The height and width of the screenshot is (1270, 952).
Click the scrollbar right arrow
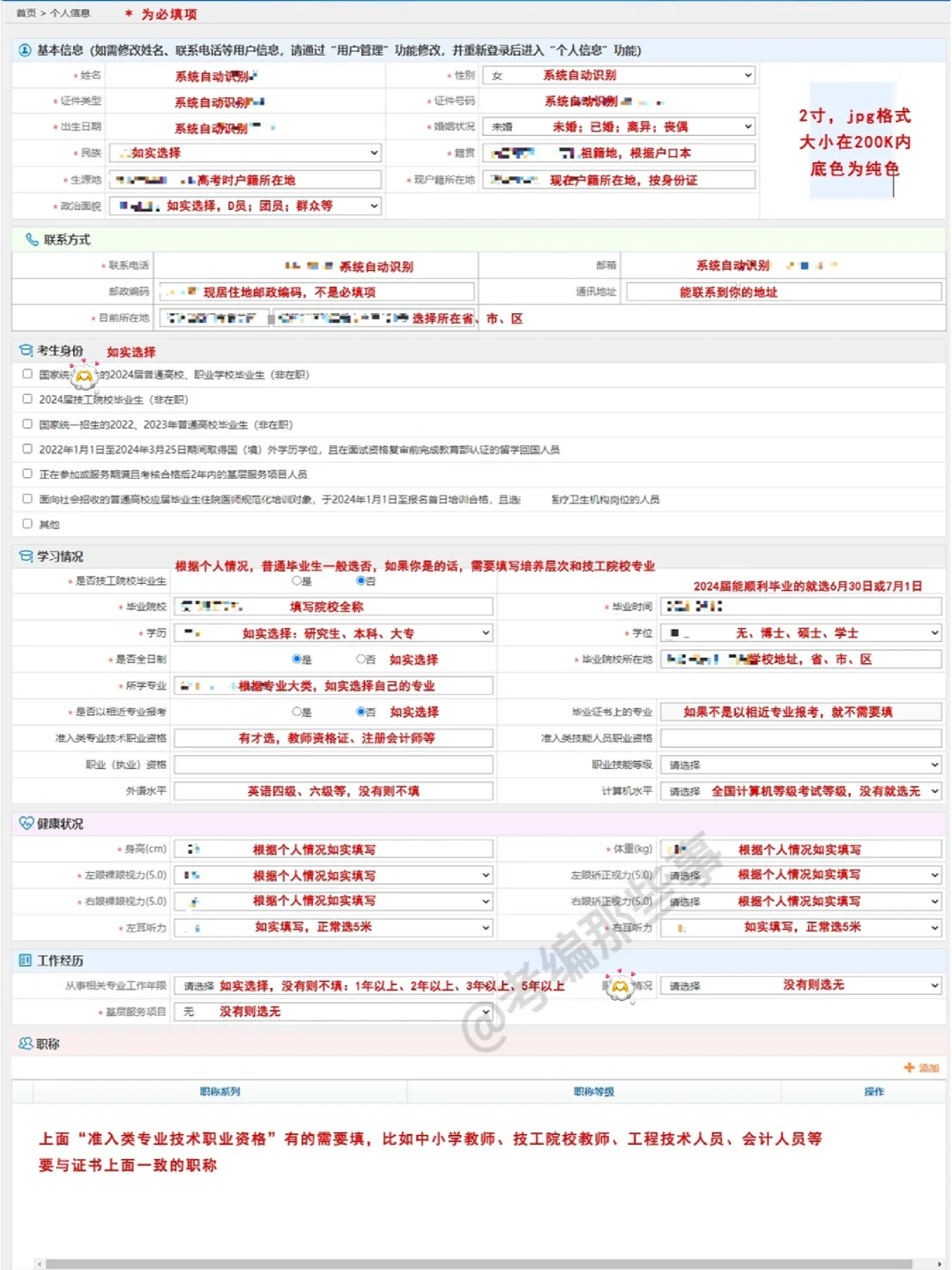click(x=940, y=1264)
